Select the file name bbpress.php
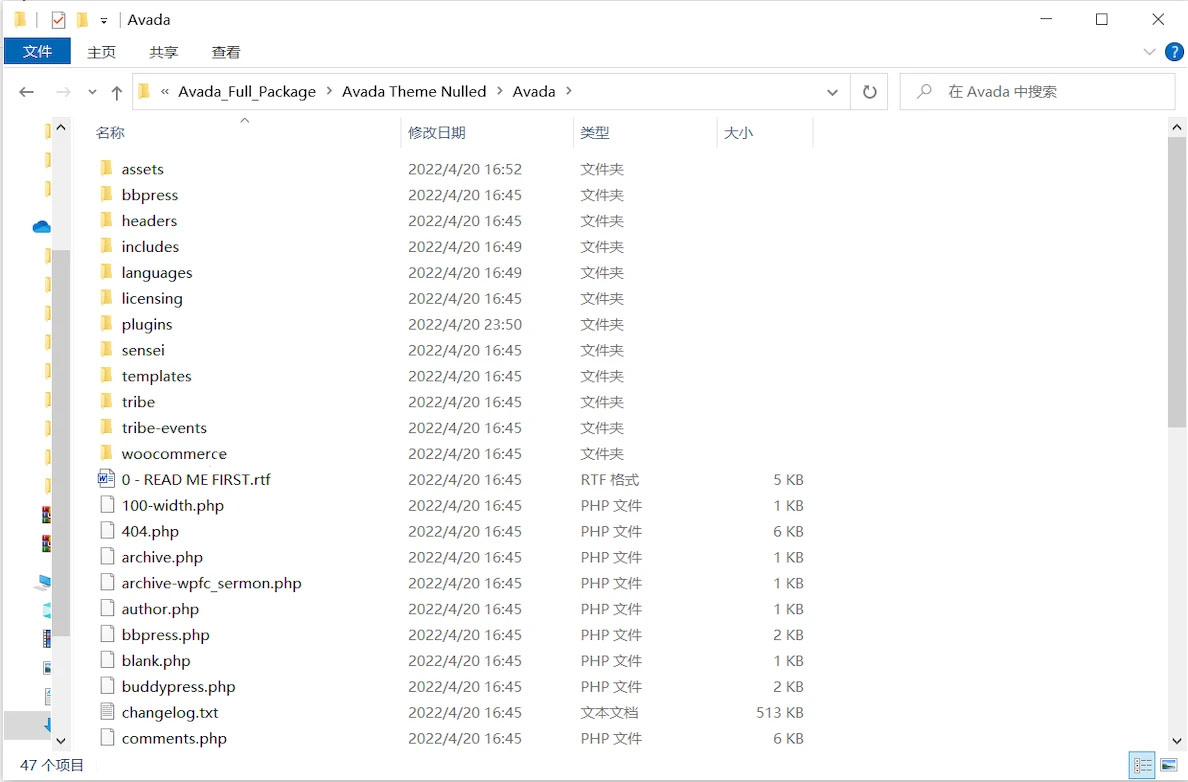This screenshot has height=782, width=1188. coord(165,635)
